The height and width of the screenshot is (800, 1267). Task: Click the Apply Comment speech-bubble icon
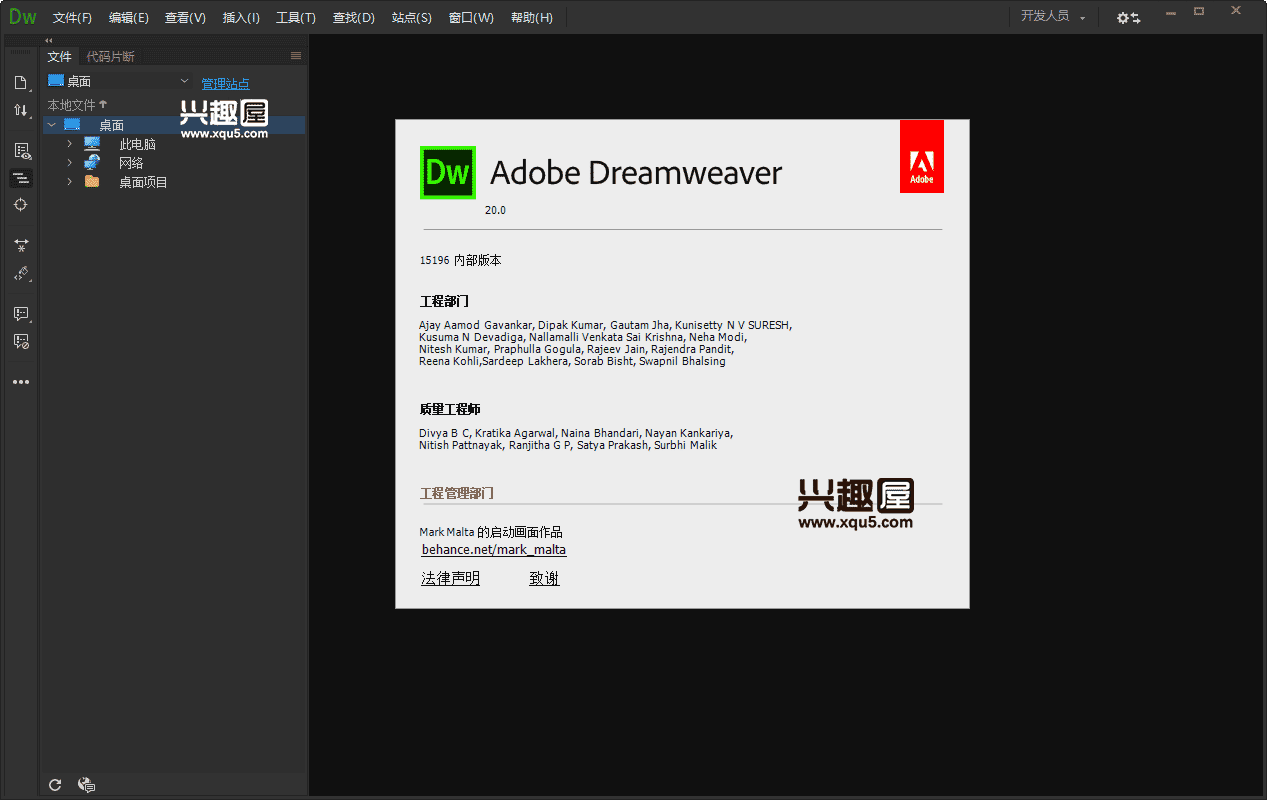pos(21,314)
